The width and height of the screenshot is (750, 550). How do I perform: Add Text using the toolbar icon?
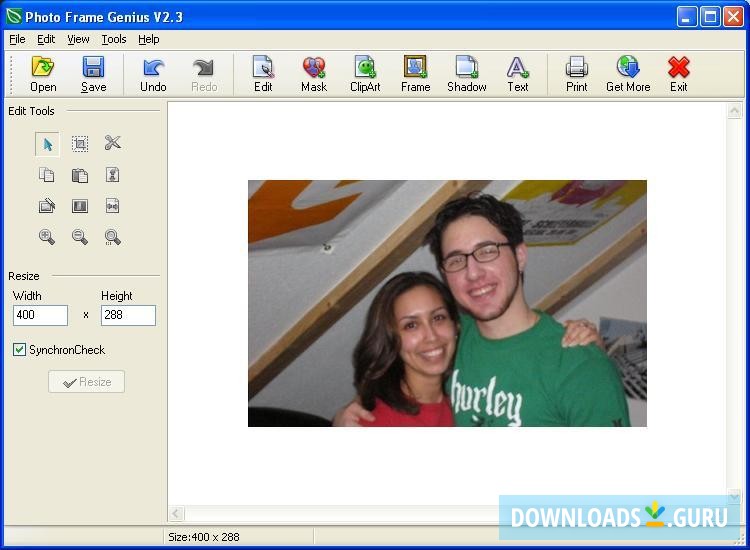517,74
